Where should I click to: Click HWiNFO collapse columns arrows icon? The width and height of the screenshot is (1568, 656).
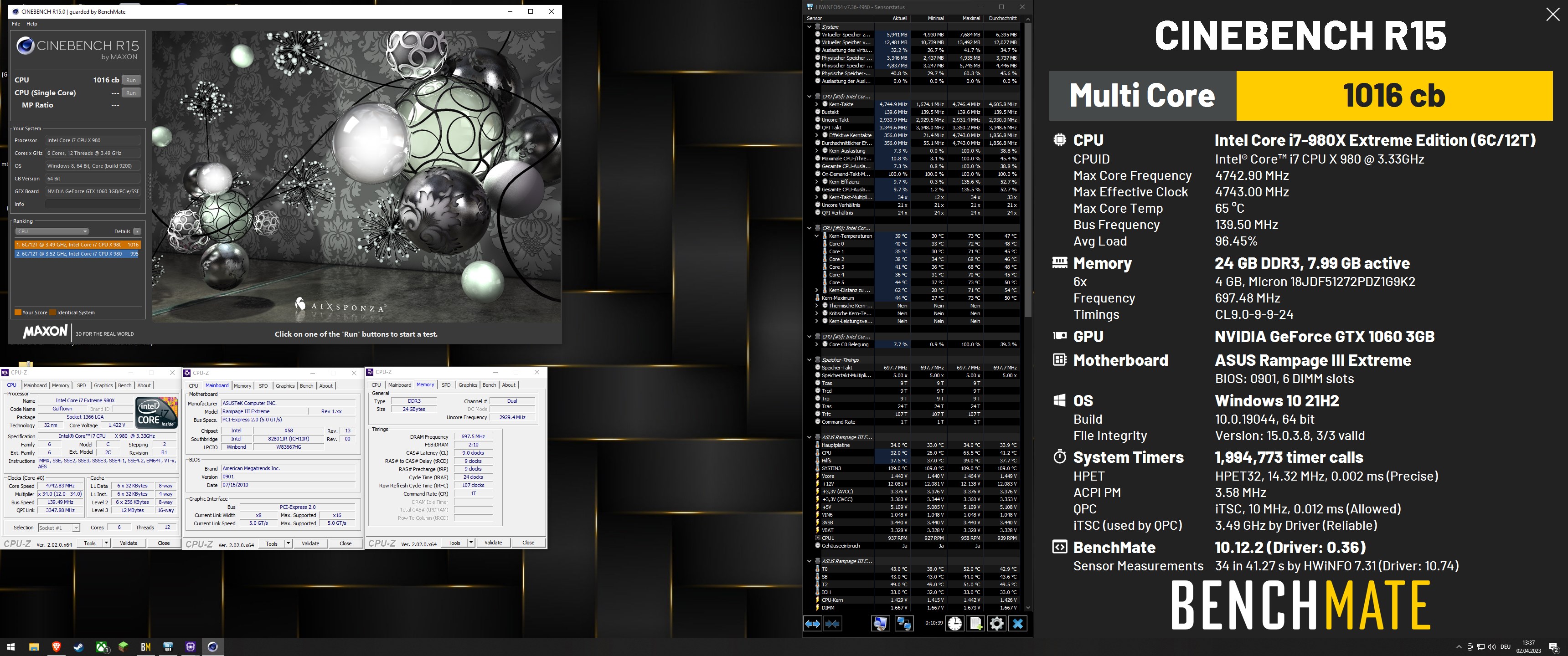833,623
